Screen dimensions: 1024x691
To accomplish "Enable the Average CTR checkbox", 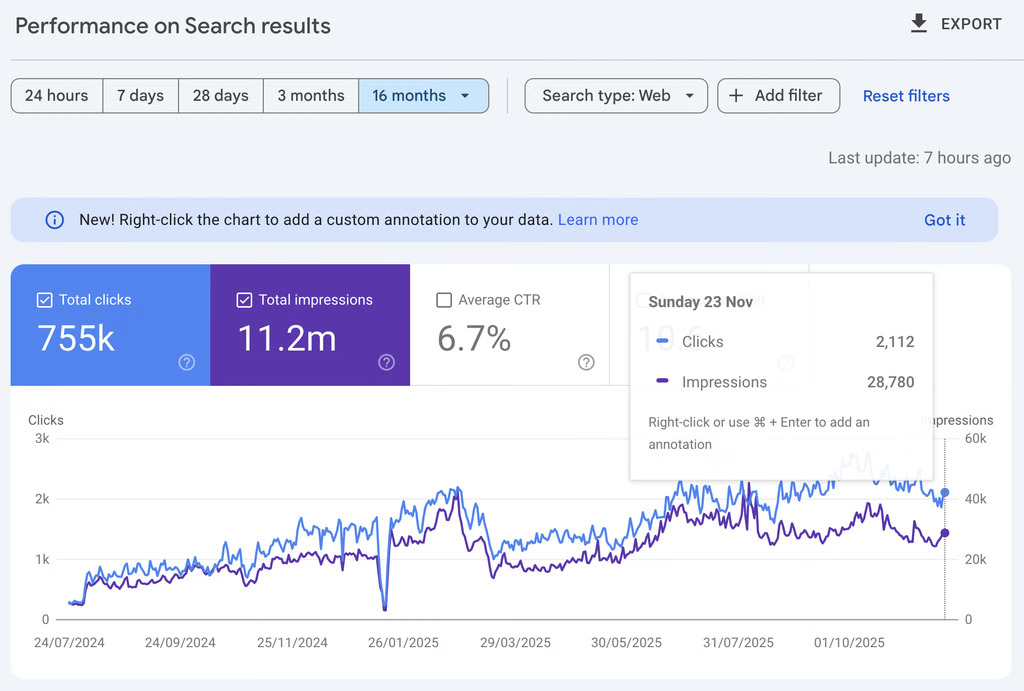I will click(x=444, y=300).
